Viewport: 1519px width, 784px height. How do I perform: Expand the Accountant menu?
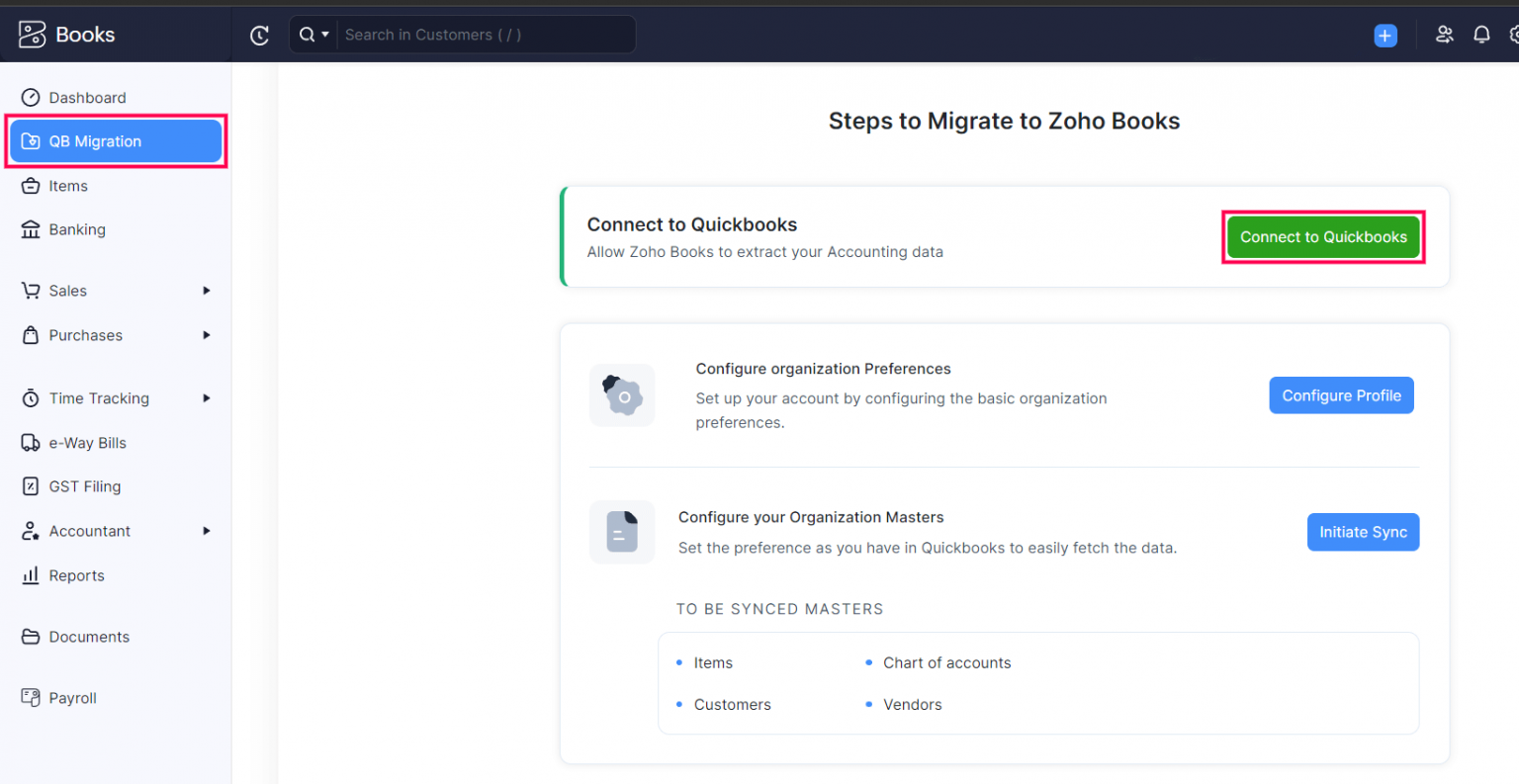point(208,531)
